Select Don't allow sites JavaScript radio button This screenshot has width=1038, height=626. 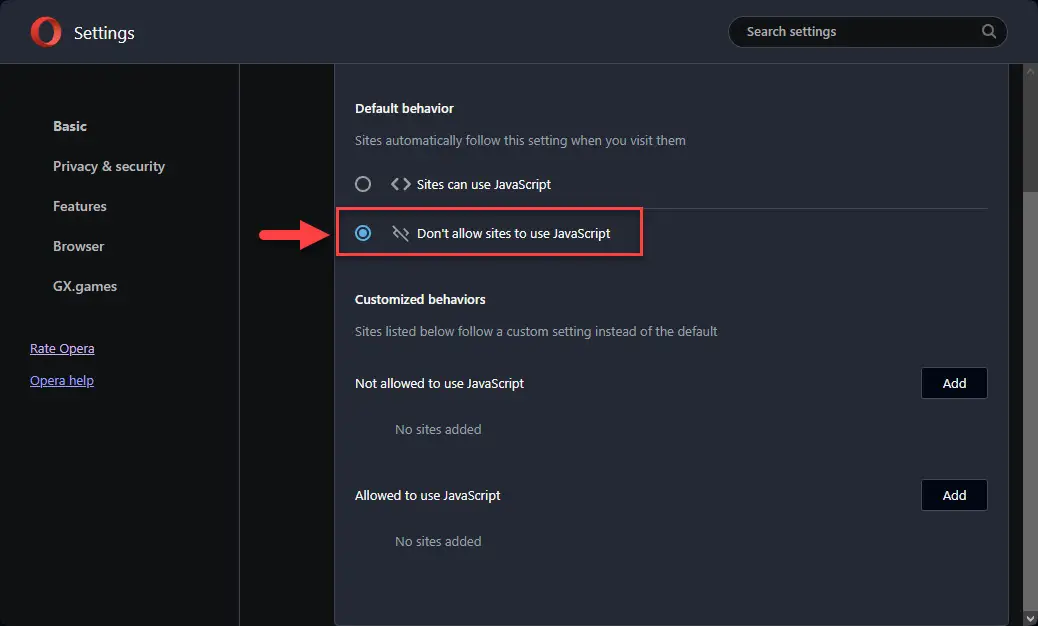click(x=363, y=233)
